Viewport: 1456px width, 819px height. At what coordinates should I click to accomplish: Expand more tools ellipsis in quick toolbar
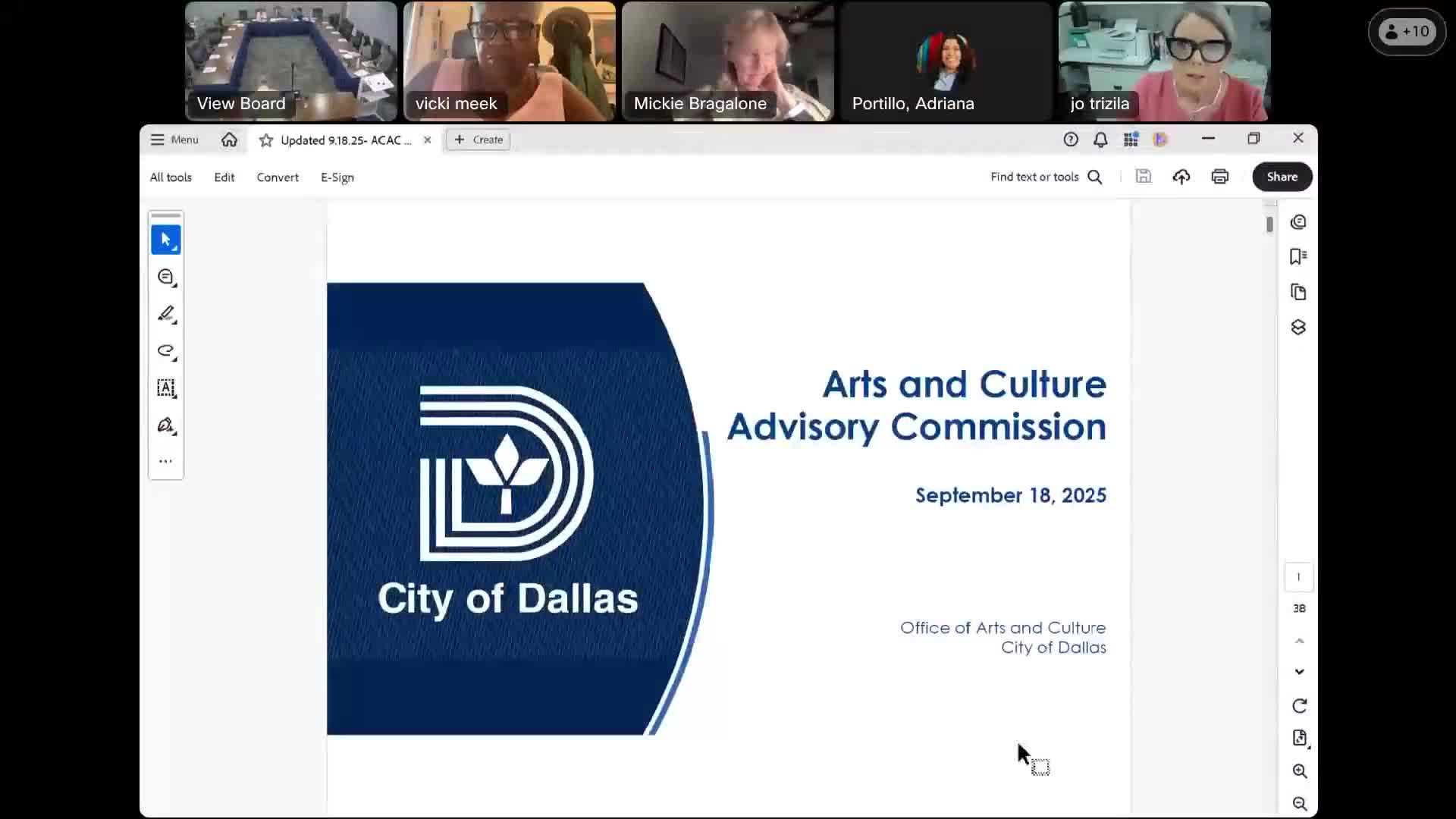(165, 461)
